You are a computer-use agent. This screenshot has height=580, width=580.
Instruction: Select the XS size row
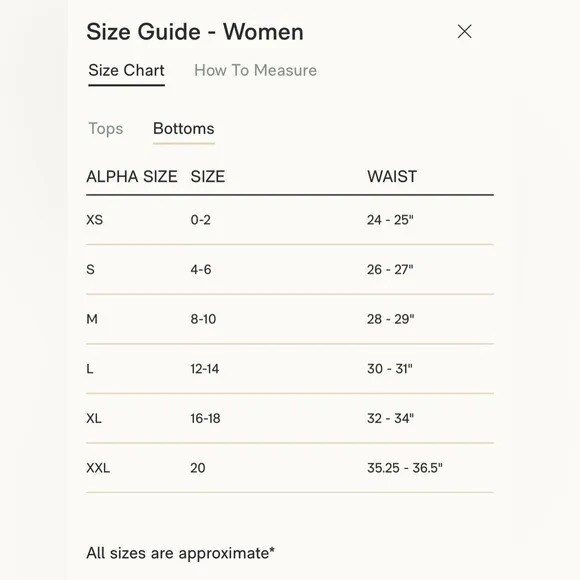(290, 220)
